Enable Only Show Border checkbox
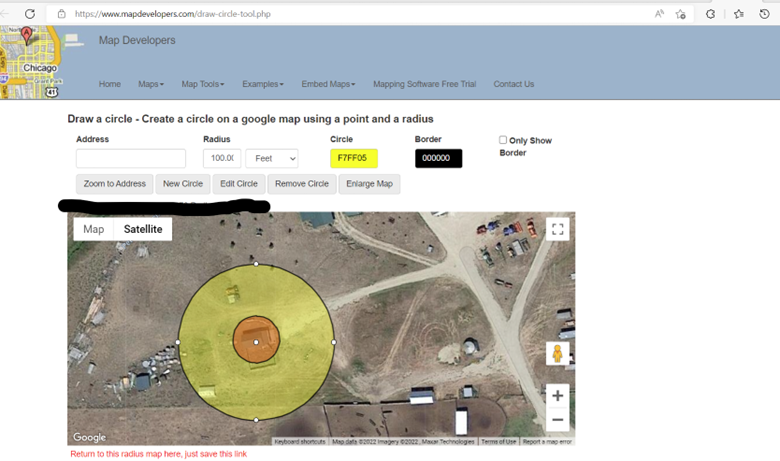Screen dimensions: 780x461 pos(503,140)
